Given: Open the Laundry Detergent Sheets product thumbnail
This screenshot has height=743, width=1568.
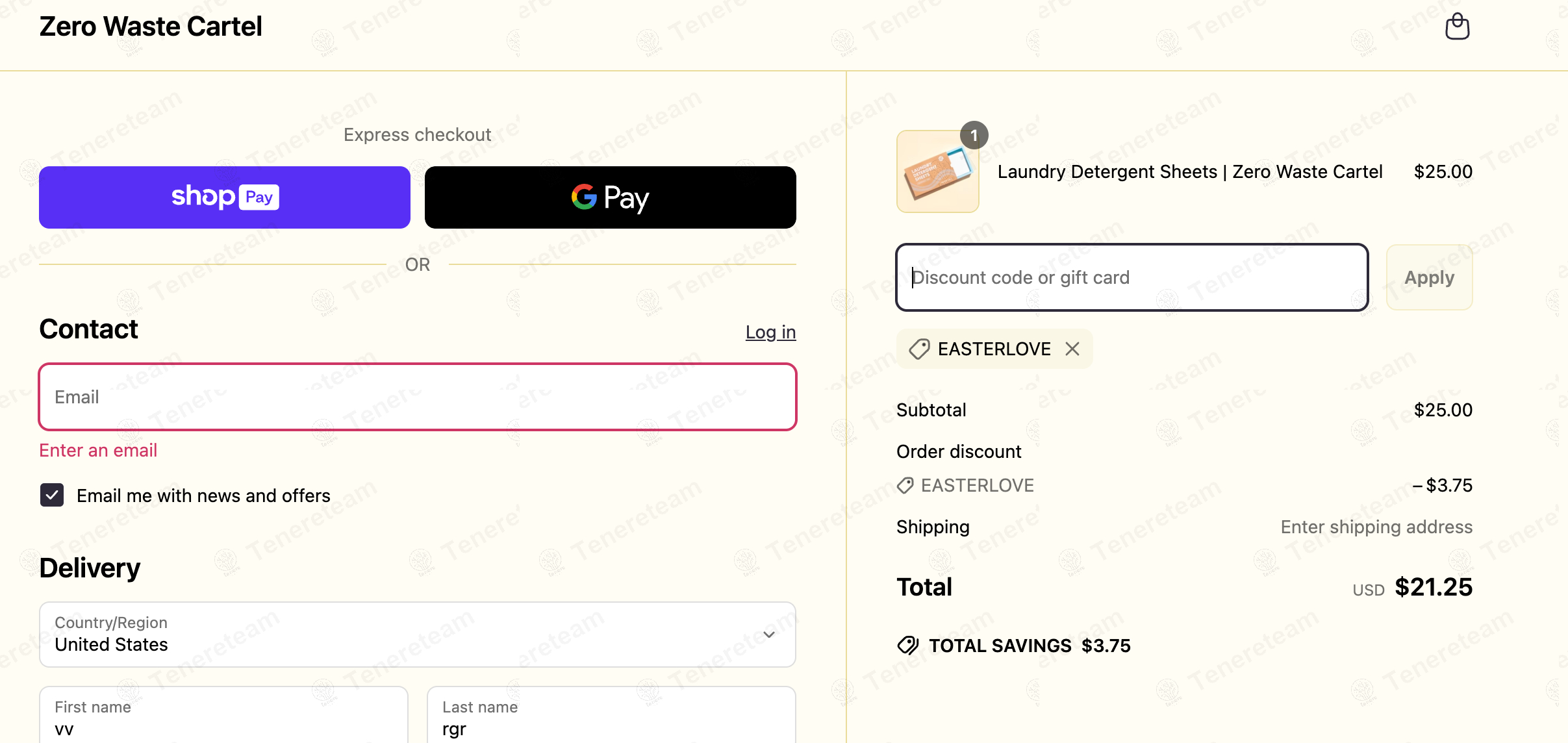Looking at the screenshot, I should (937, 172).
